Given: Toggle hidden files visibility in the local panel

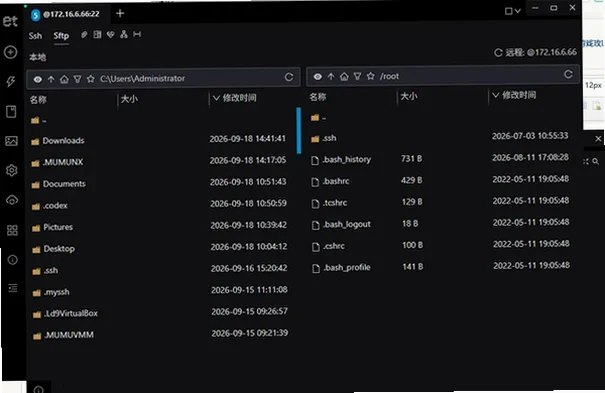Looking at the screenshot, I should point(37,79).
